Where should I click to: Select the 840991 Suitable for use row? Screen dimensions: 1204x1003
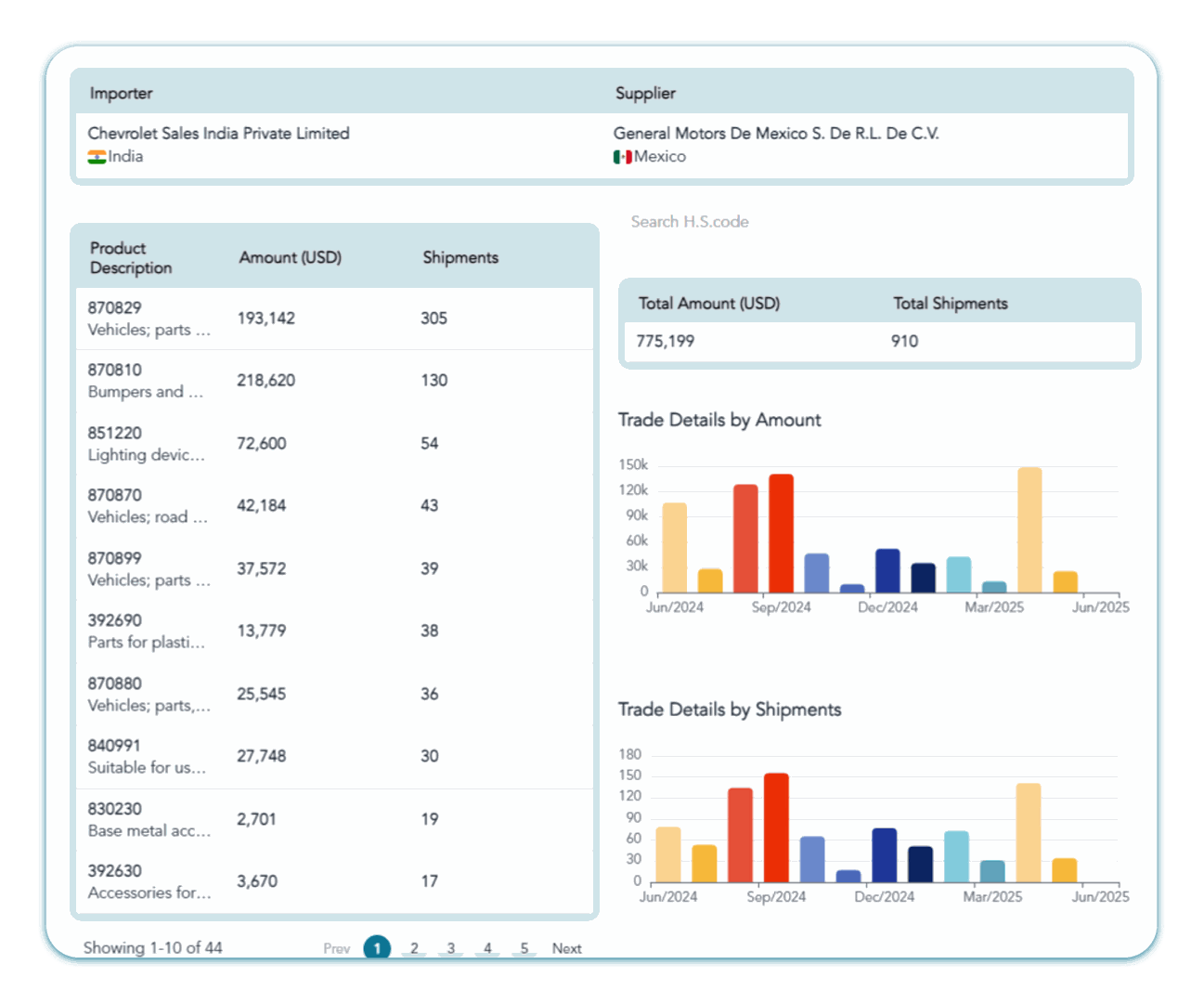click(x=334, y=757)
